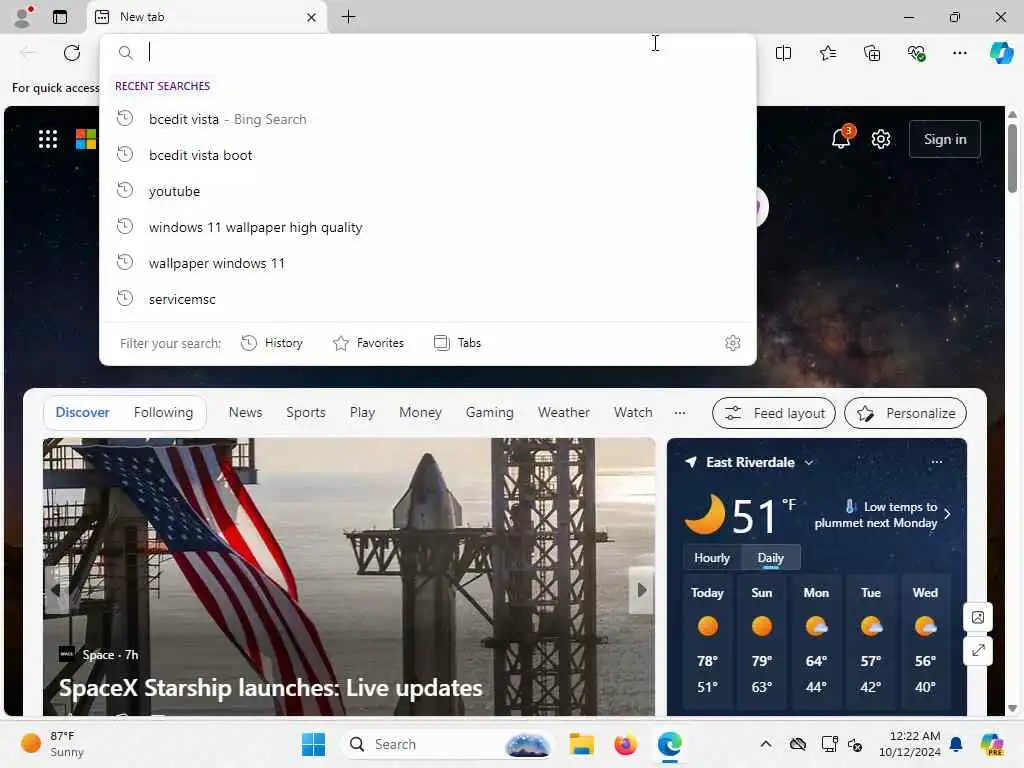This screenshot has height=768, width=1024.
Task: Open split screen view
Action: tap(783, 53)
